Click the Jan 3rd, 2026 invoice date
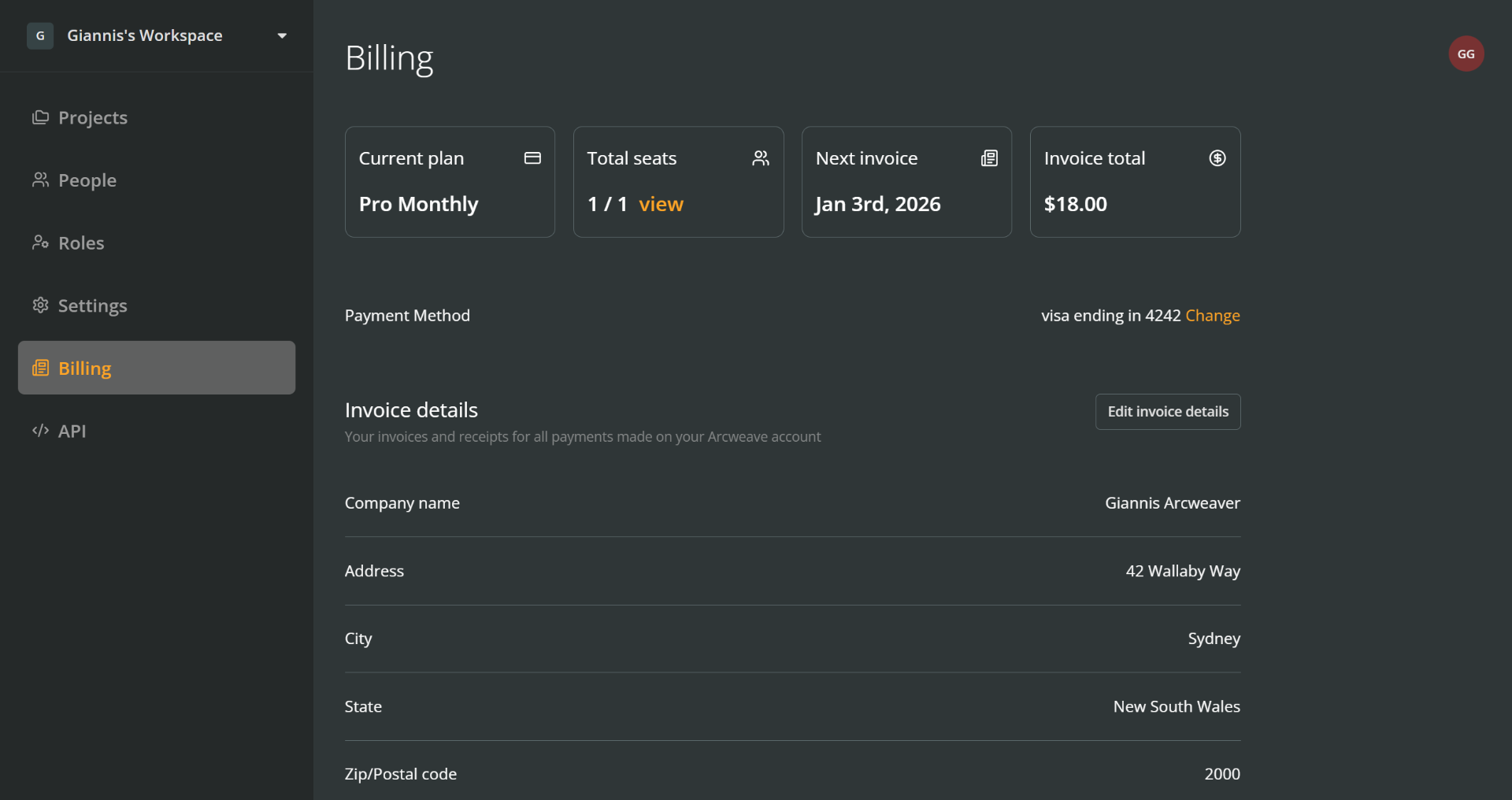This screenshot has height=800, width=1512. [877, 204]
